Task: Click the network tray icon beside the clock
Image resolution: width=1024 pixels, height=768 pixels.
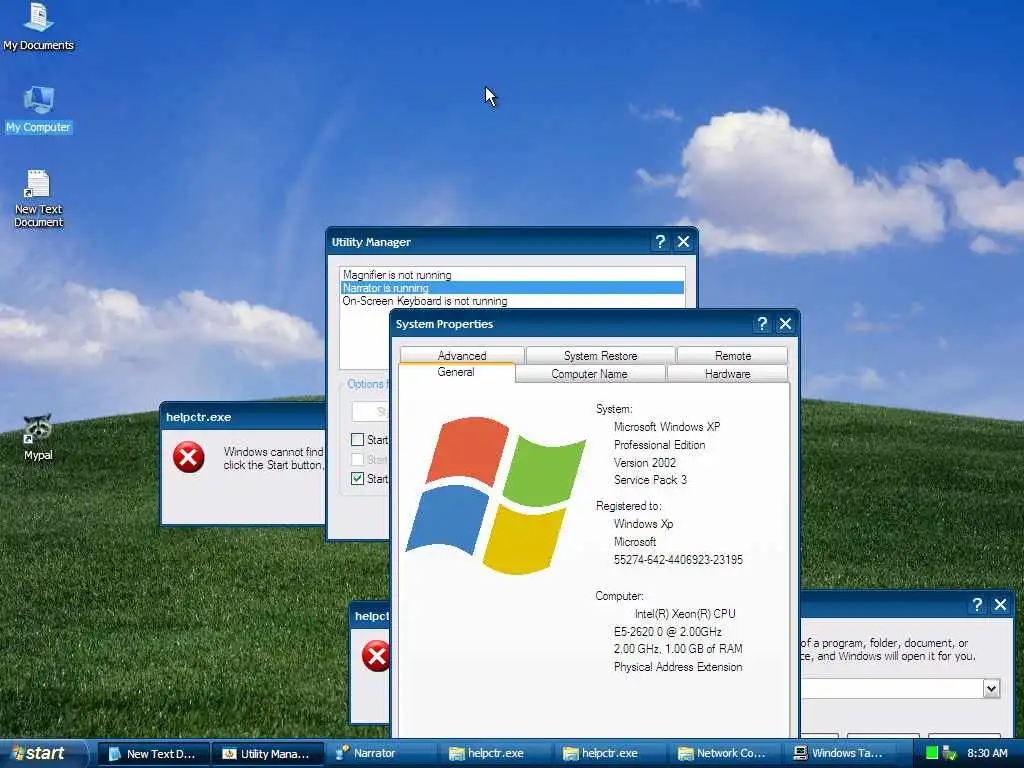Action: [950, 753]
